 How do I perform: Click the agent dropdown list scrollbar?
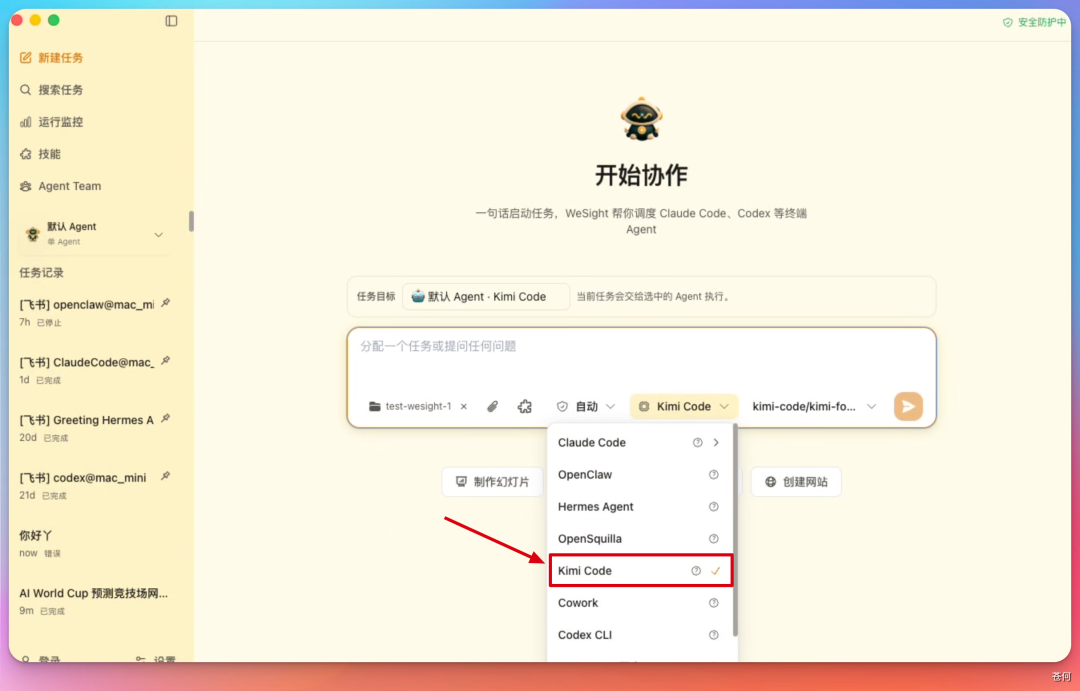click(736, 530)
